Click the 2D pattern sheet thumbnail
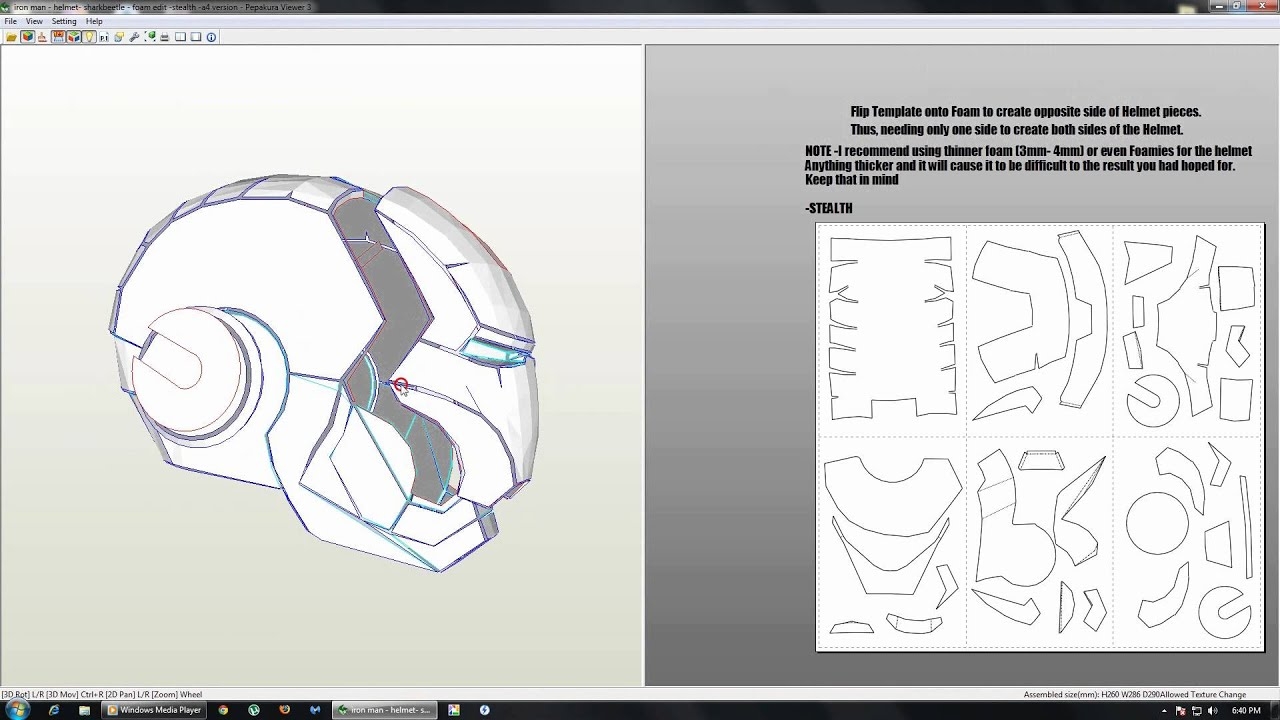This screenshot has width=1280, height=720. click(x=1040, y=437)
